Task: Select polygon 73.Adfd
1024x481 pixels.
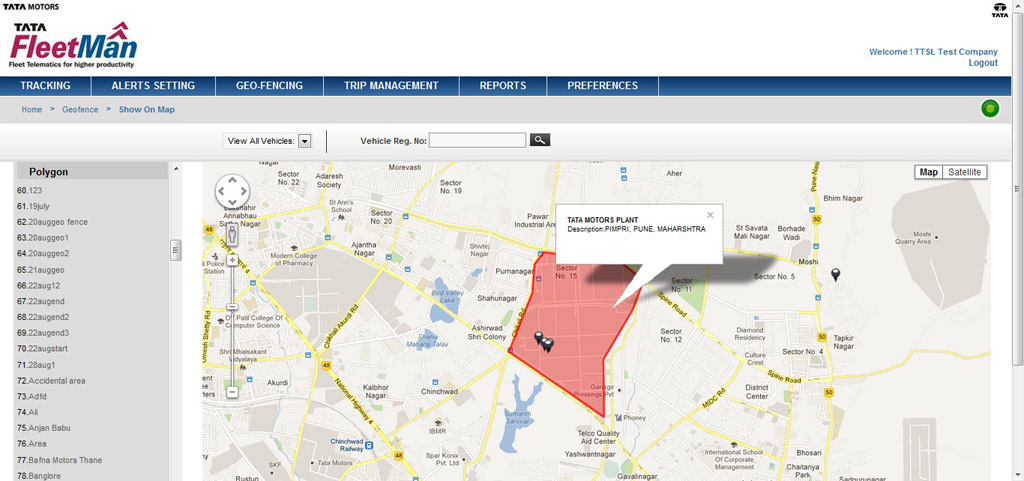Action: (31, 396)
